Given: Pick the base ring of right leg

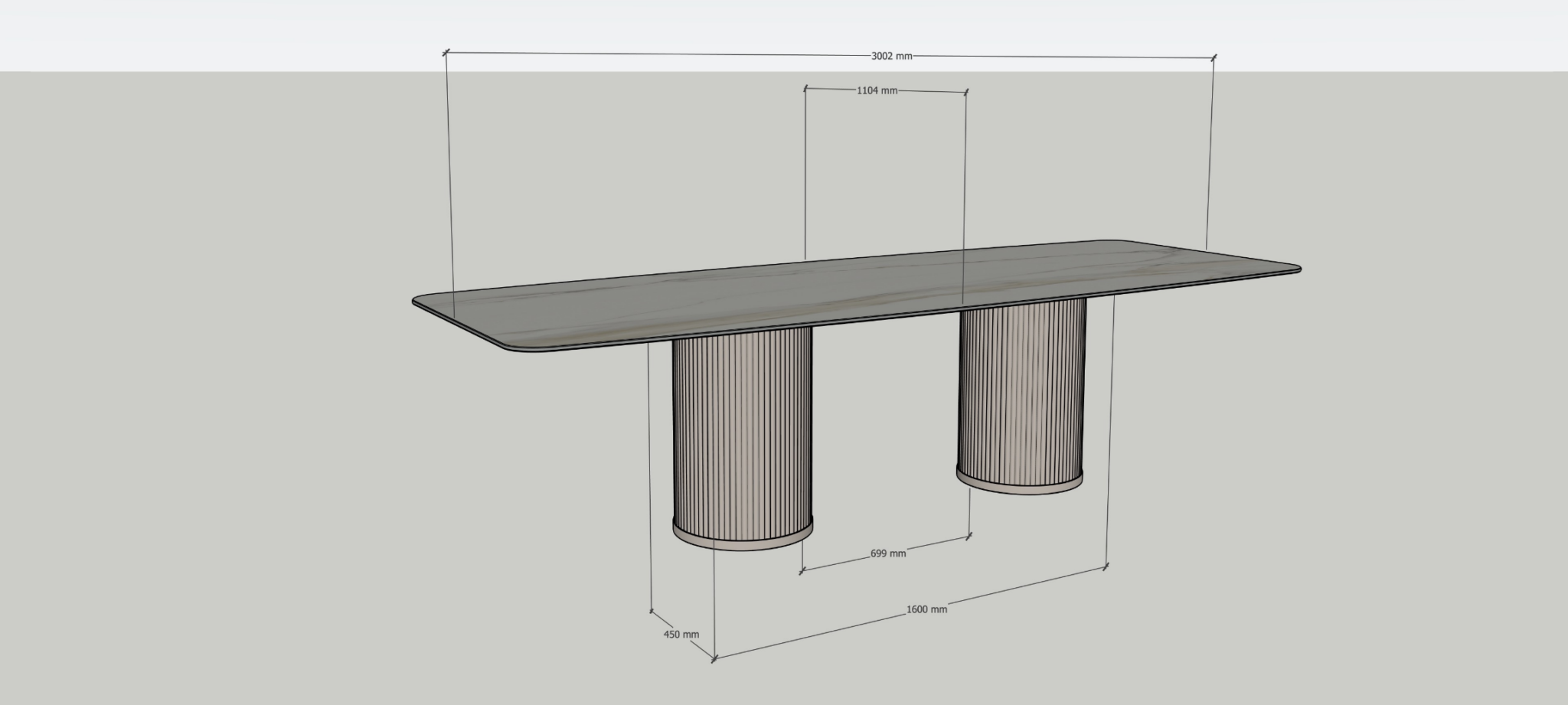Looking at the screenshot, I should (x=1021, y=484).
